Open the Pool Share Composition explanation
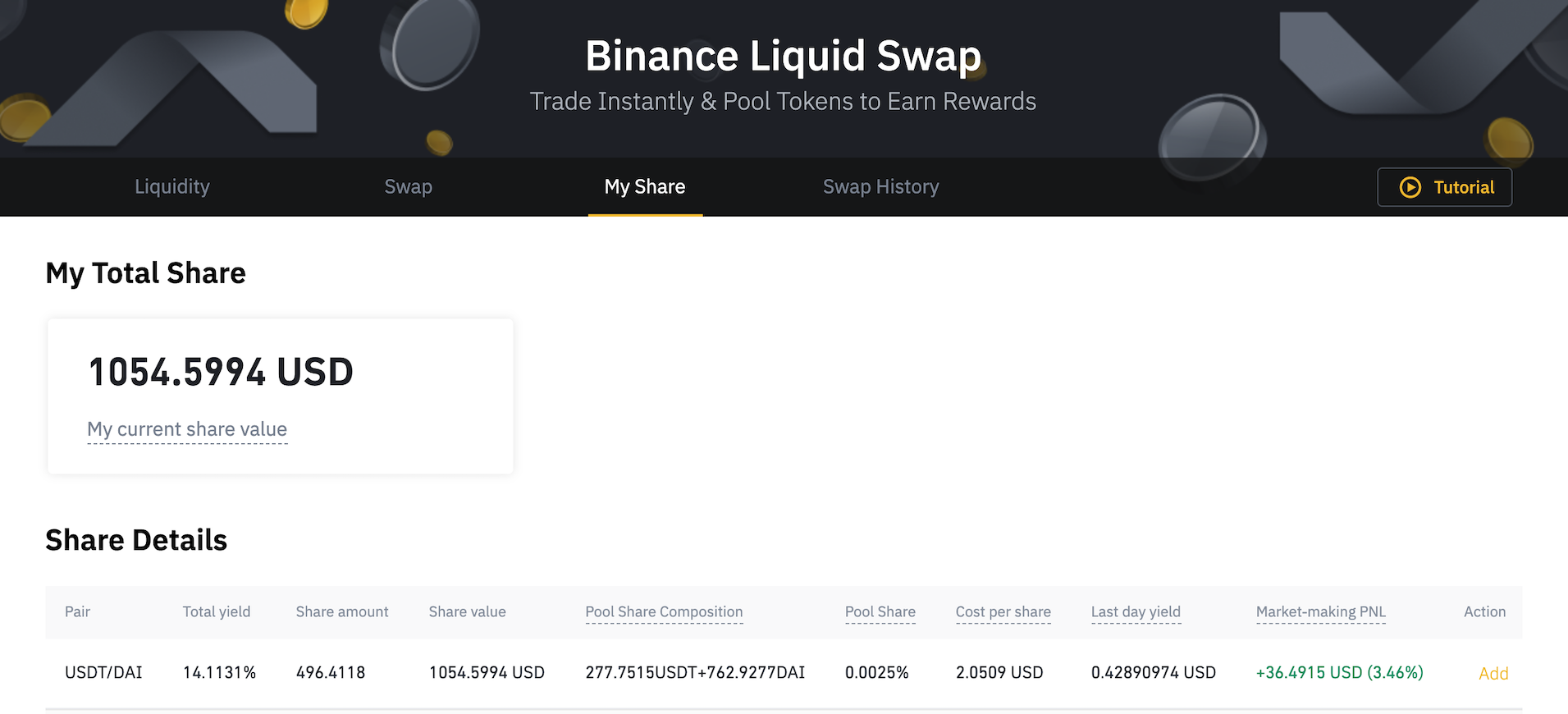This screenshot has height=714, width=1568. (663, 612)
